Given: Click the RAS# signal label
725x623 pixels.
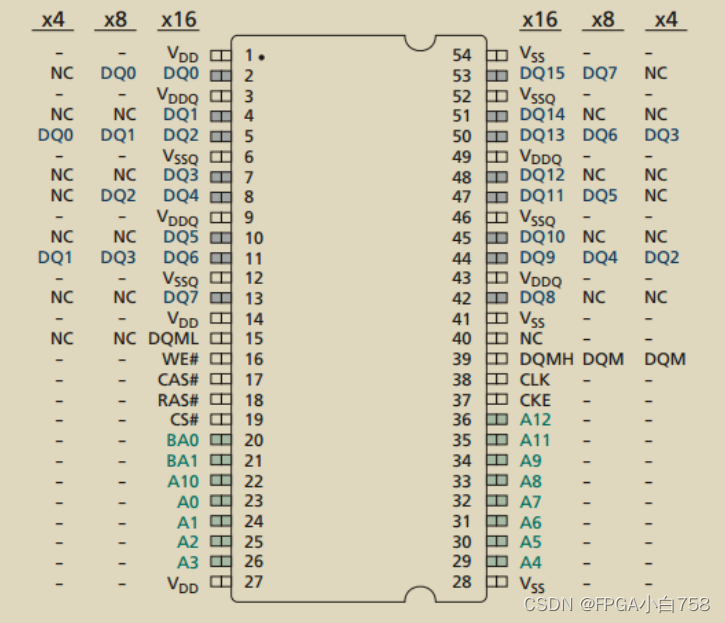Looking at the screenshot, I should tap(178, 400).
